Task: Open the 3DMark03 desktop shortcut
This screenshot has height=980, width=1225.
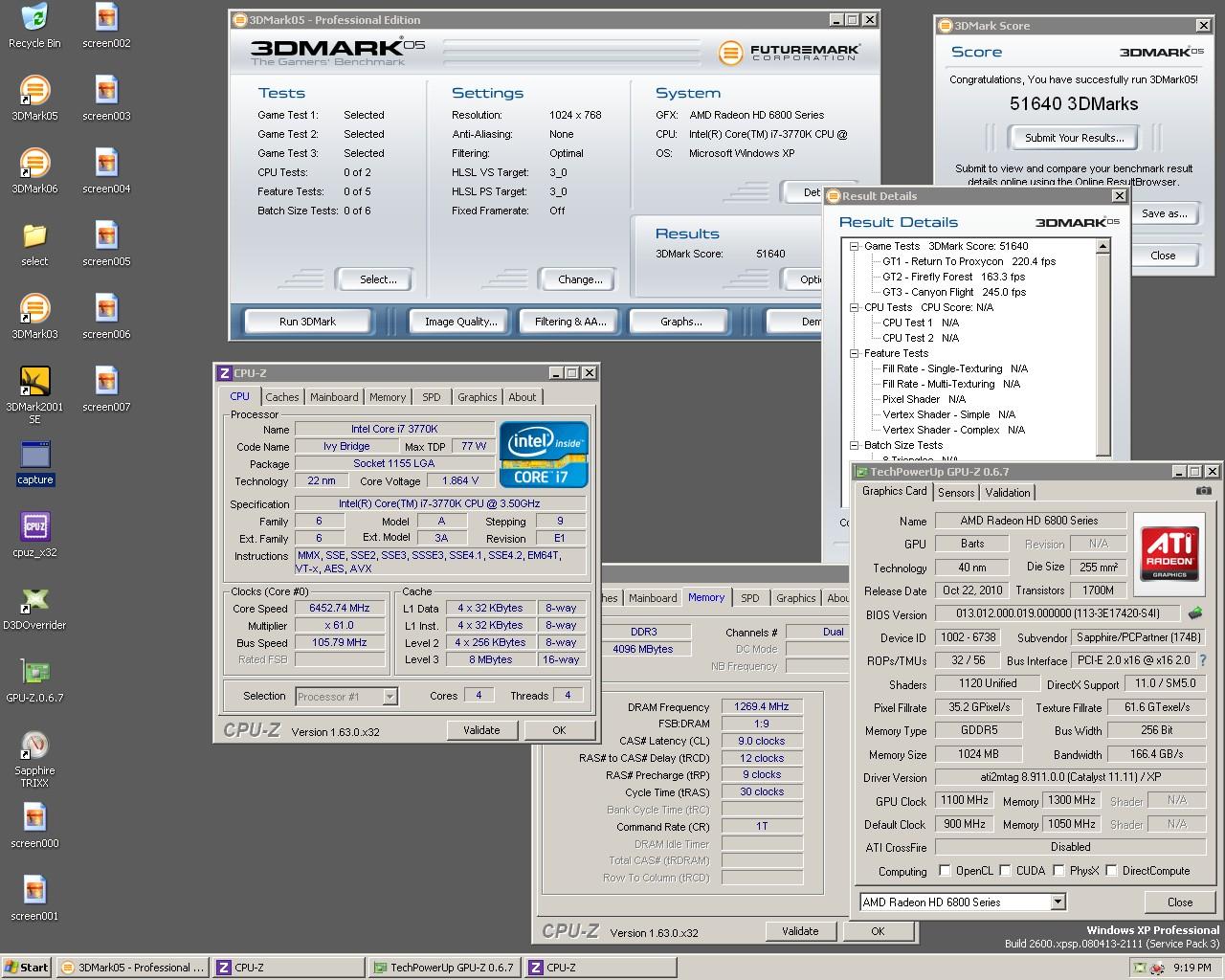Action: [x=34, y=317]
